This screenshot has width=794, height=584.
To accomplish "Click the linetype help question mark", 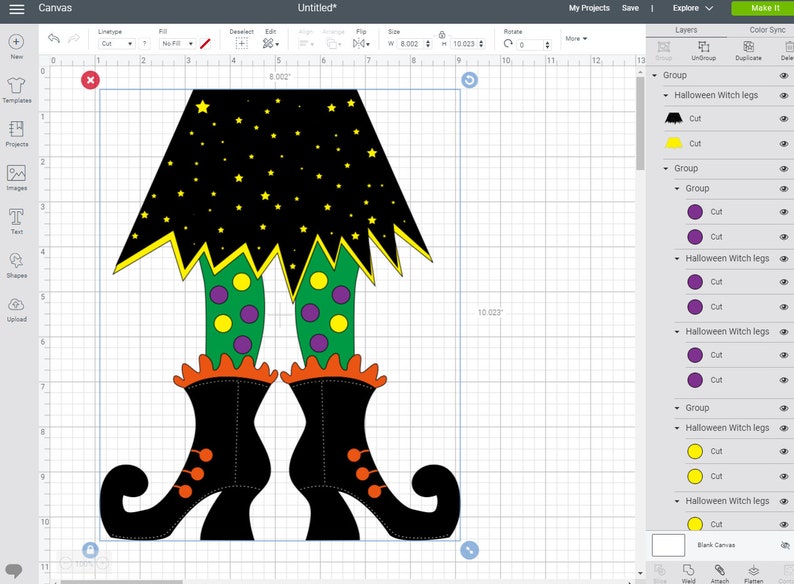I will [x=144, y=44].
